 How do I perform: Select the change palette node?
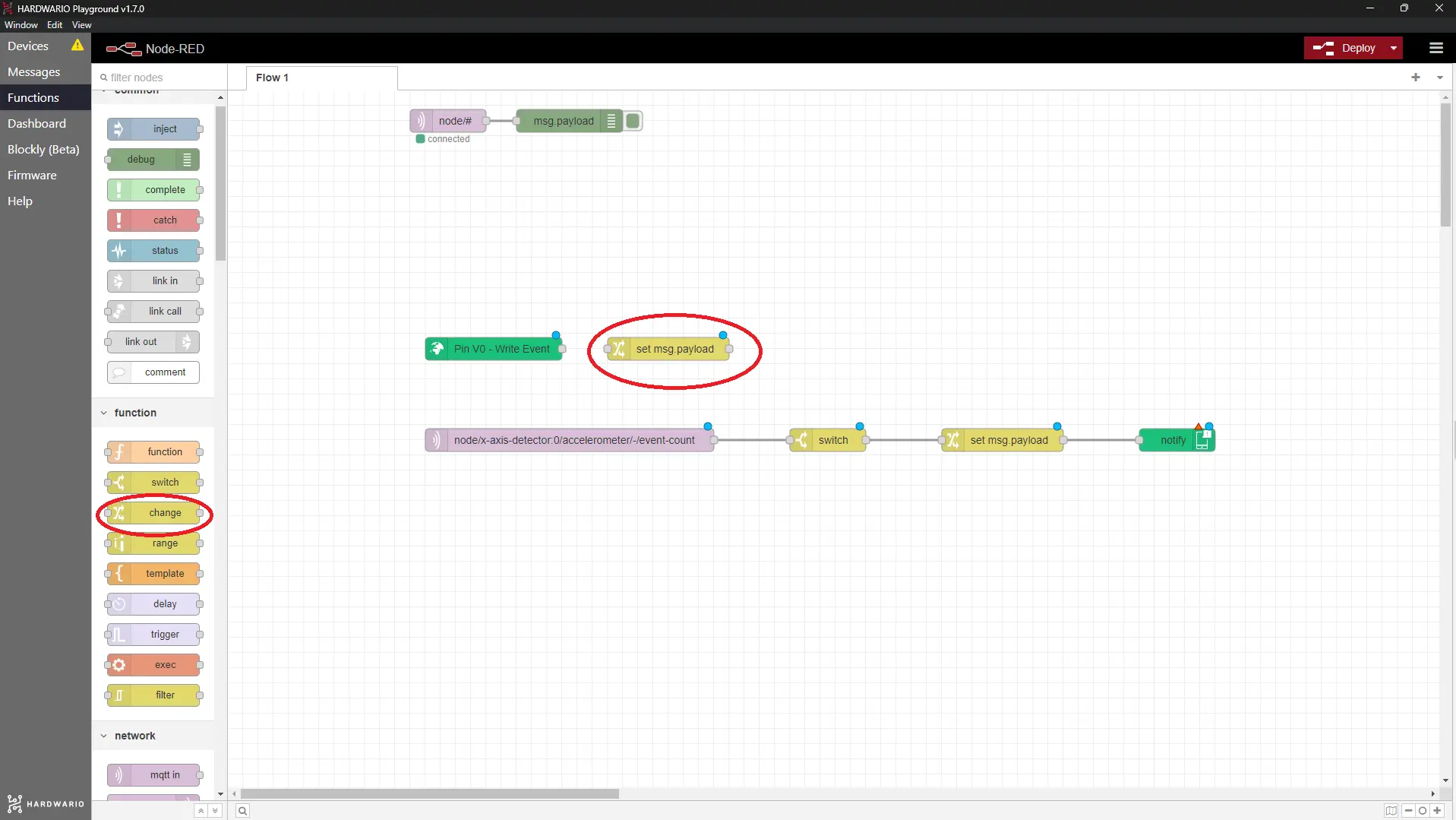153,513
